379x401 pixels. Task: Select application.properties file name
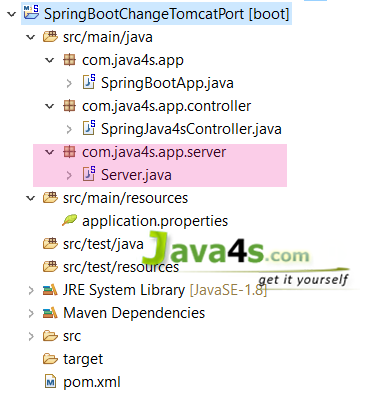point(155,221)
